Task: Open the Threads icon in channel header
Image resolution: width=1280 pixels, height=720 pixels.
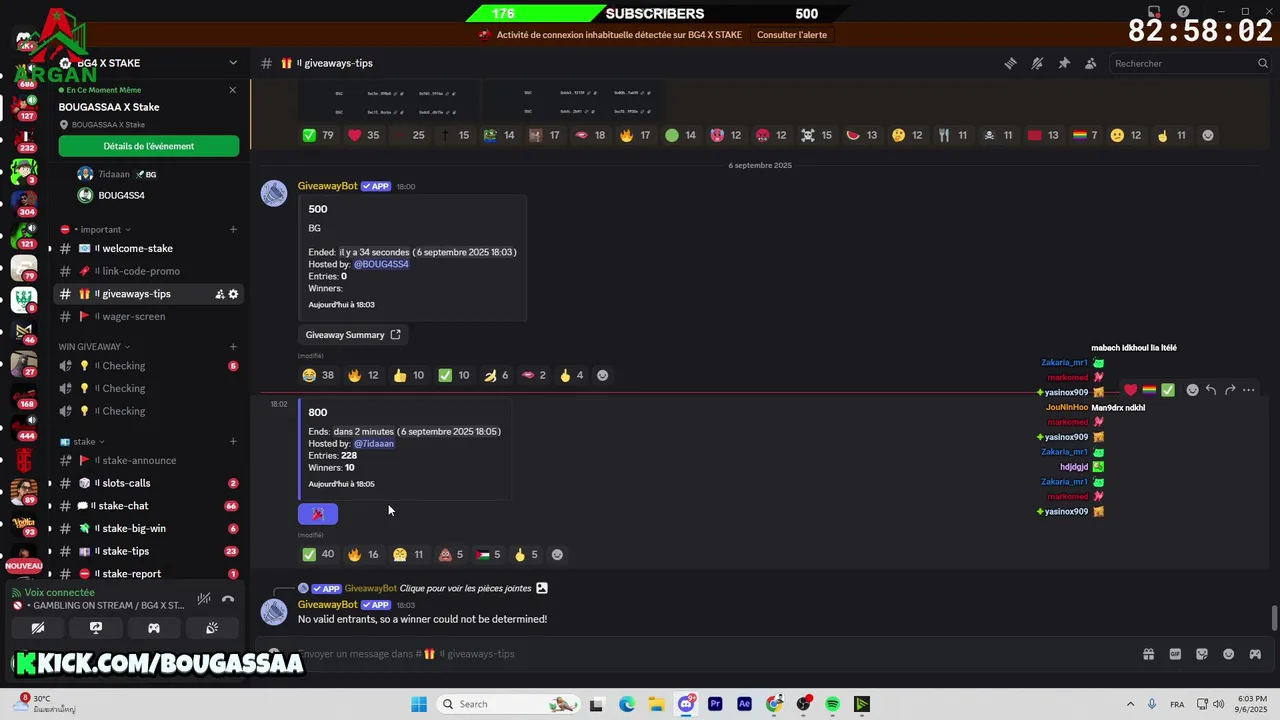Action: point(1010,63)
